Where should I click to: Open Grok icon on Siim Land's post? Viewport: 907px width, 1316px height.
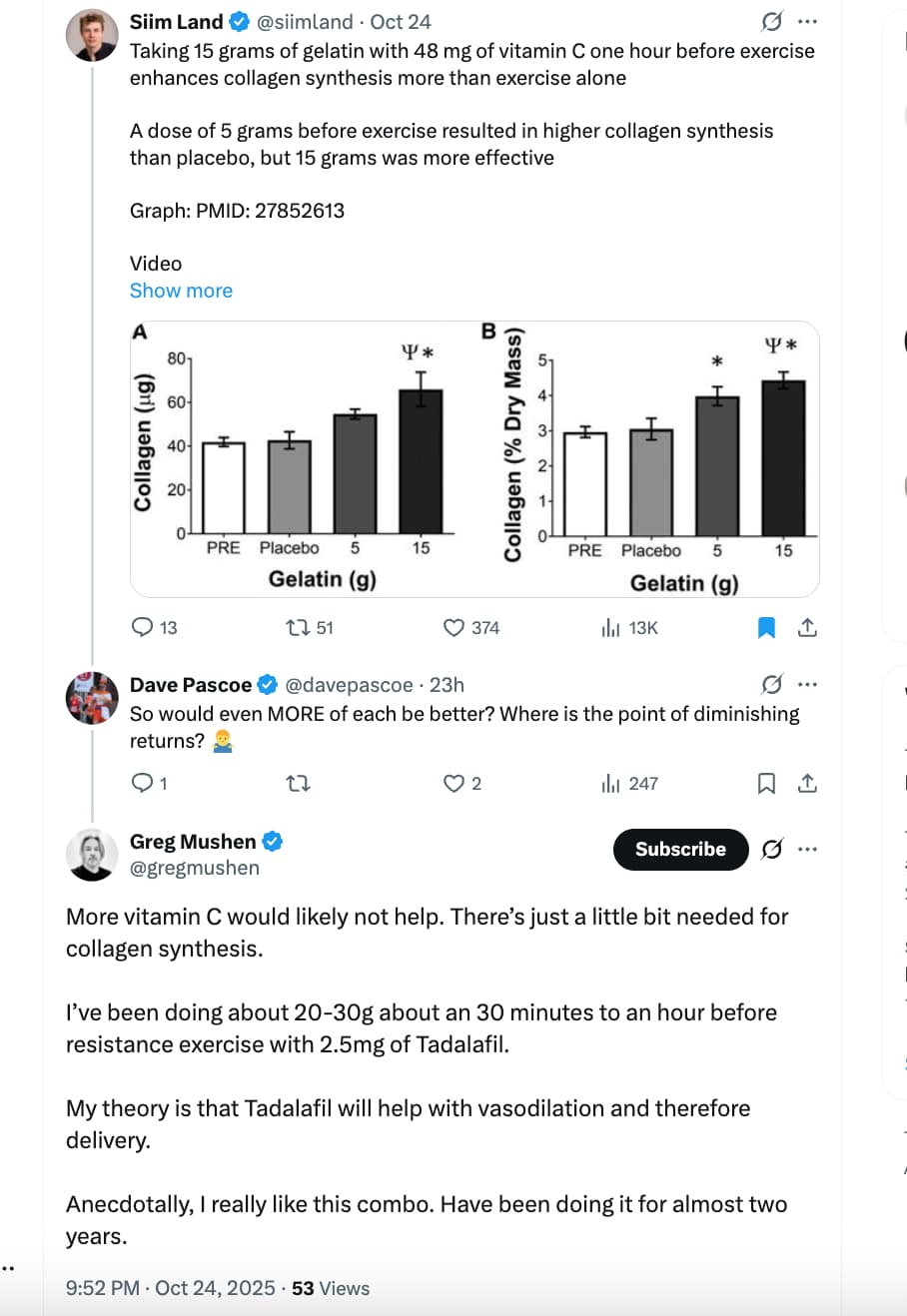point(771,21)
